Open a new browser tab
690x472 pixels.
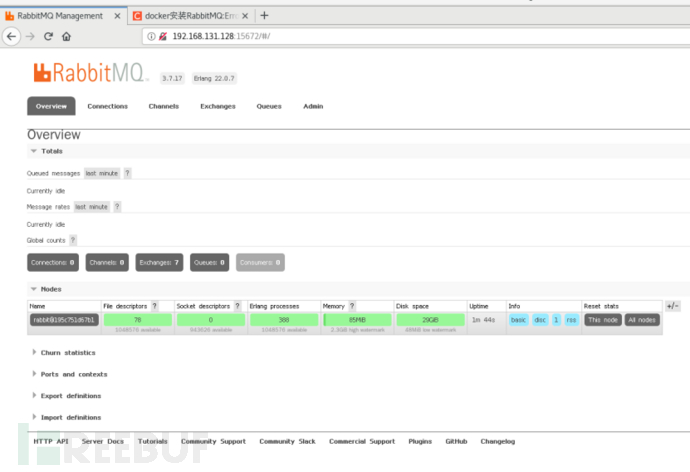coord(264,16)
